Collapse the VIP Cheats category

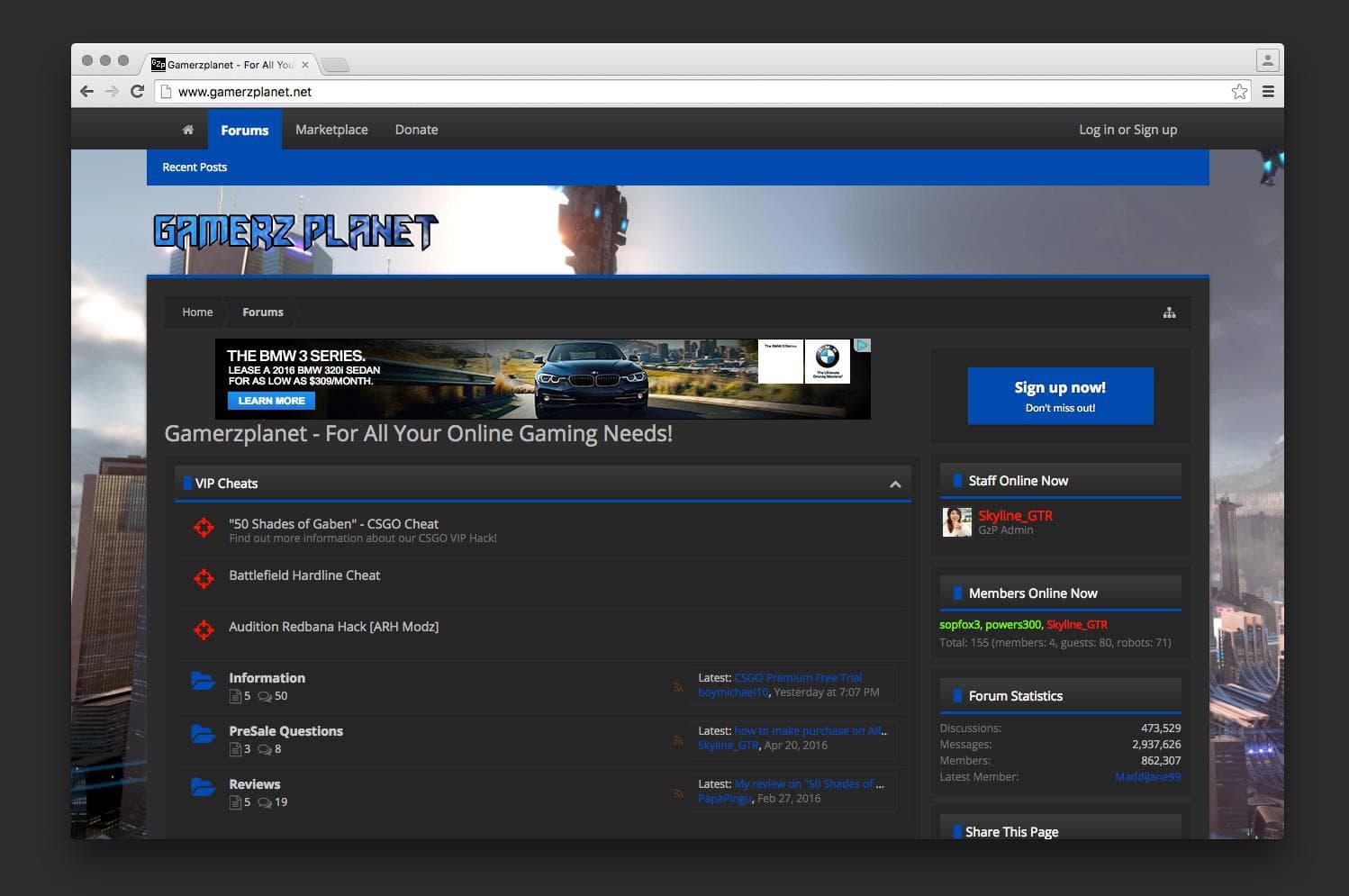895,484
